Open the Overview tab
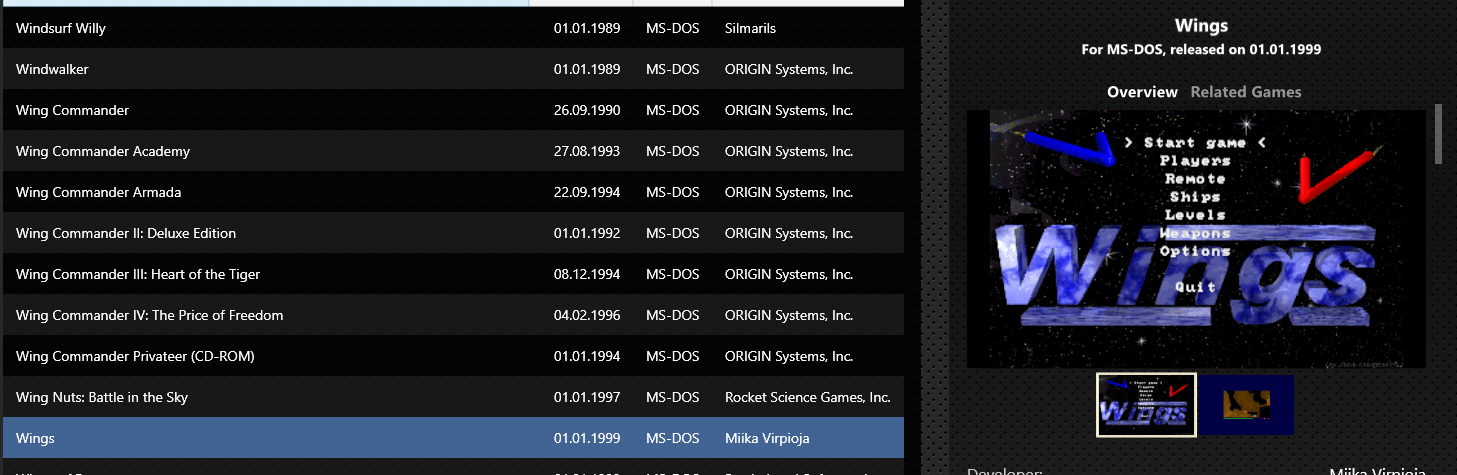This screenshot has height=475, width=1457. [x=1142, y=92]
